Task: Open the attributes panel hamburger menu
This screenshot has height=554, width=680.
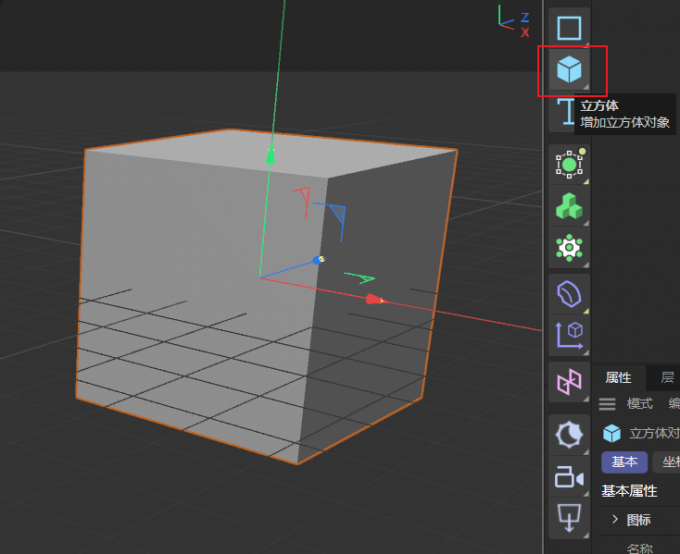Action: coord(607,404)
